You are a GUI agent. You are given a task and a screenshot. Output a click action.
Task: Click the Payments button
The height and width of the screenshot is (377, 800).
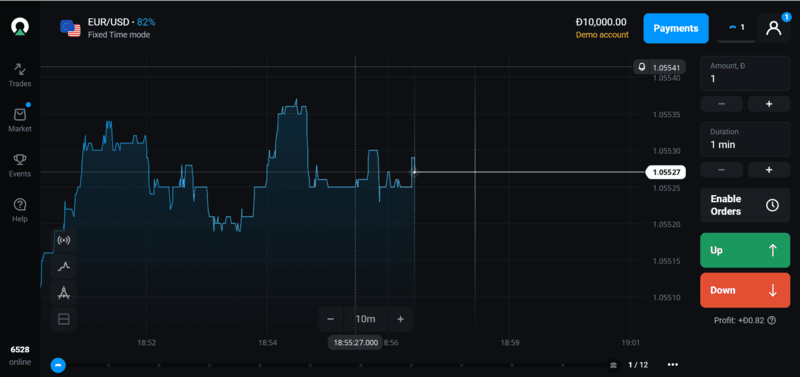point(676,29)
